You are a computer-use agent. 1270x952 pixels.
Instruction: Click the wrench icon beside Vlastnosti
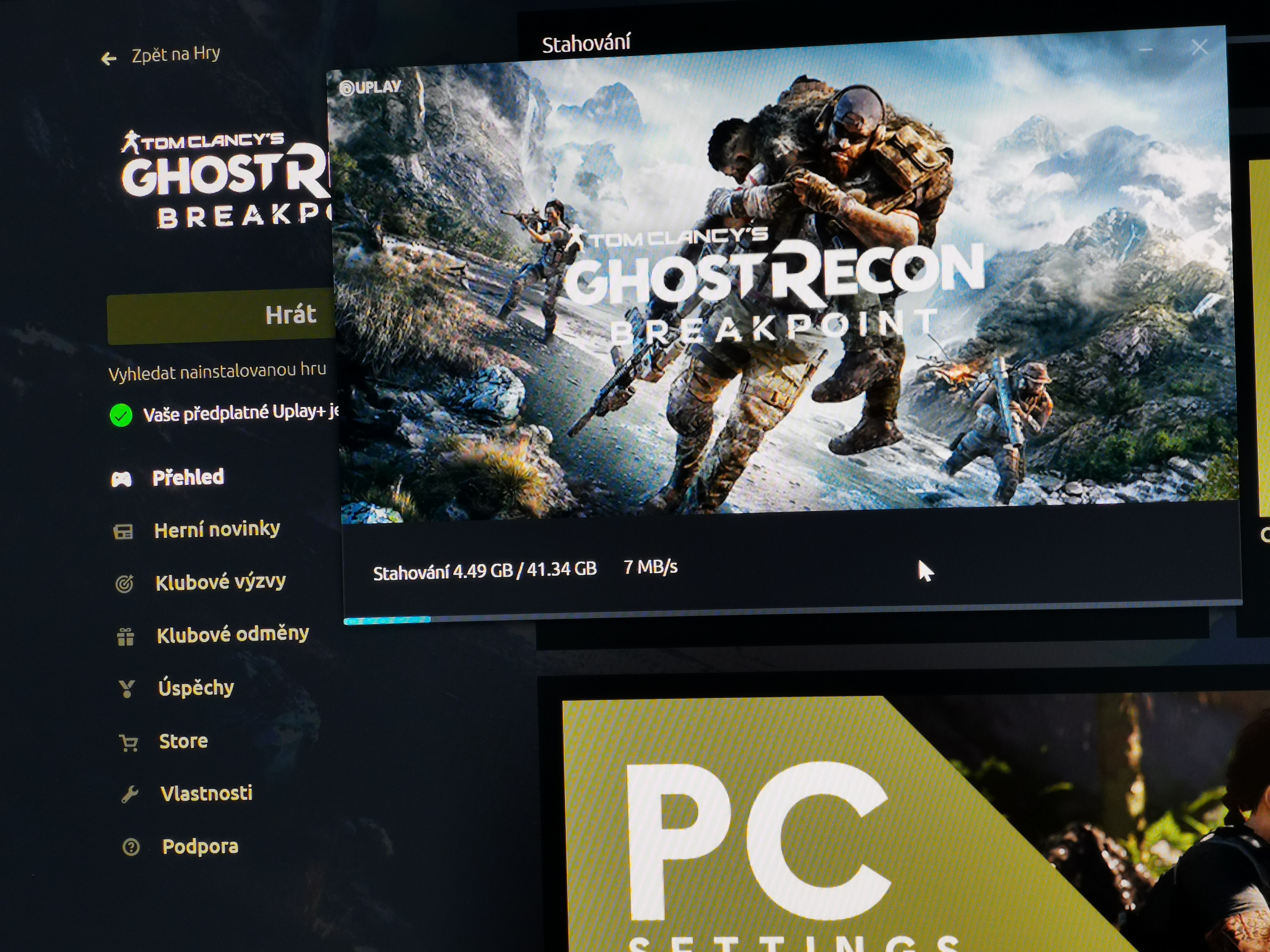point(130,794)
